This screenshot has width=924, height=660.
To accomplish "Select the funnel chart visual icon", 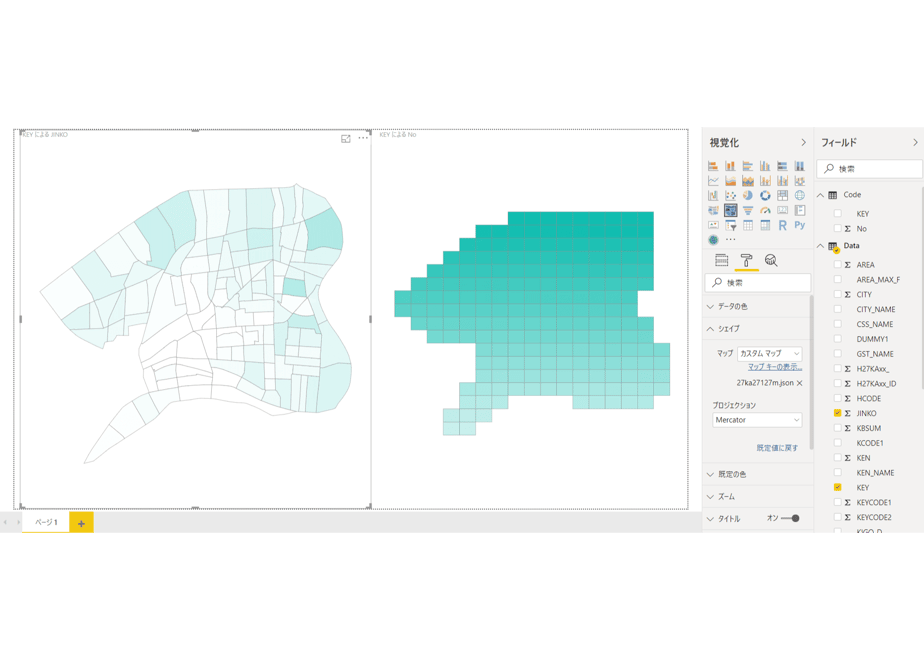I will [748, 210].
